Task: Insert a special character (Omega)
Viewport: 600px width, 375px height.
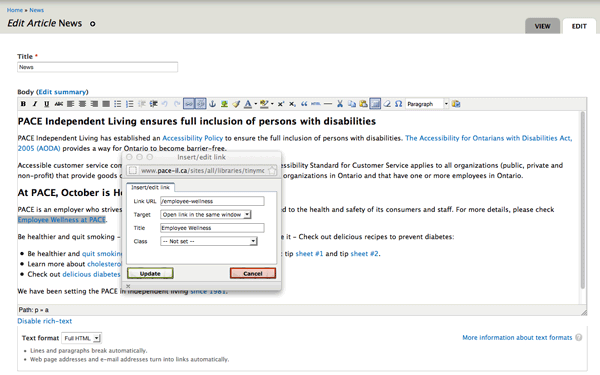Action: point(398,104)
